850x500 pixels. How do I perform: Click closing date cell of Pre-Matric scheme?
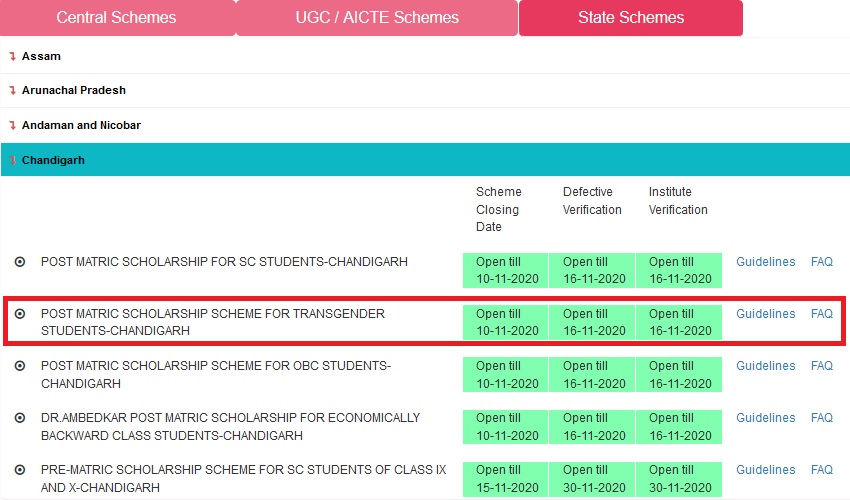point(506,478)
